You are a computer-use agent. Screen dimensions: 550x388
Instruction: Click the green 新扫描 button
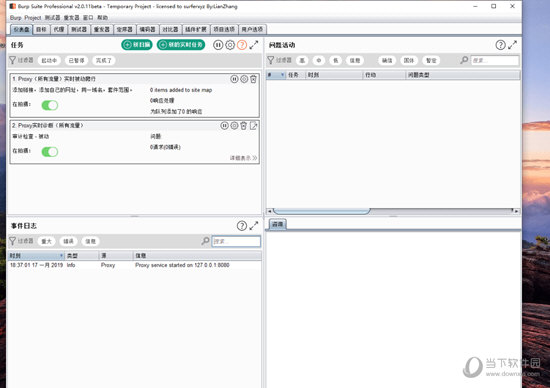[137, 45]
